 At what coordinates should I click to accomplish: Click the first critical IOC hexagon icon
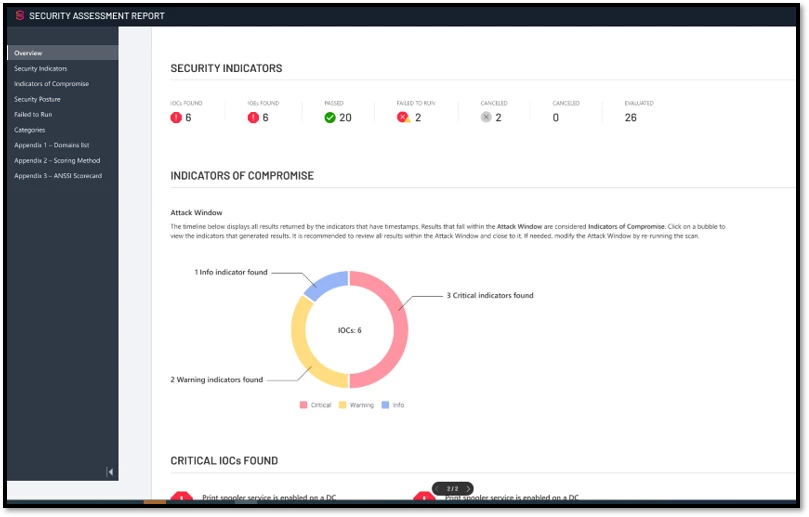pos(182,498)
